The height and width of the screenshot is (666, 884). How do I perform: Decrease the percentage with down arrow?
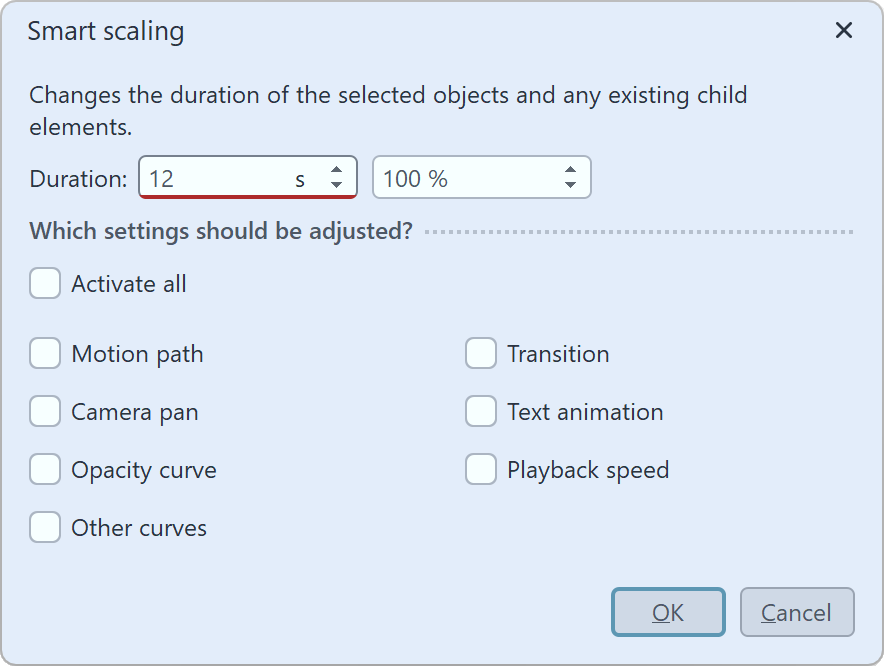point(570,187)
